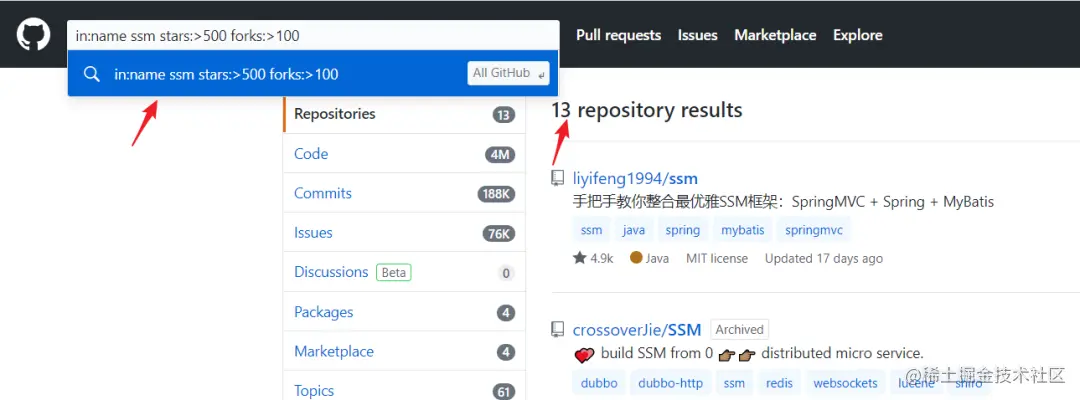Click the 4M counter badge for Code
1080x400 pixels.
[x=500, y=155]
